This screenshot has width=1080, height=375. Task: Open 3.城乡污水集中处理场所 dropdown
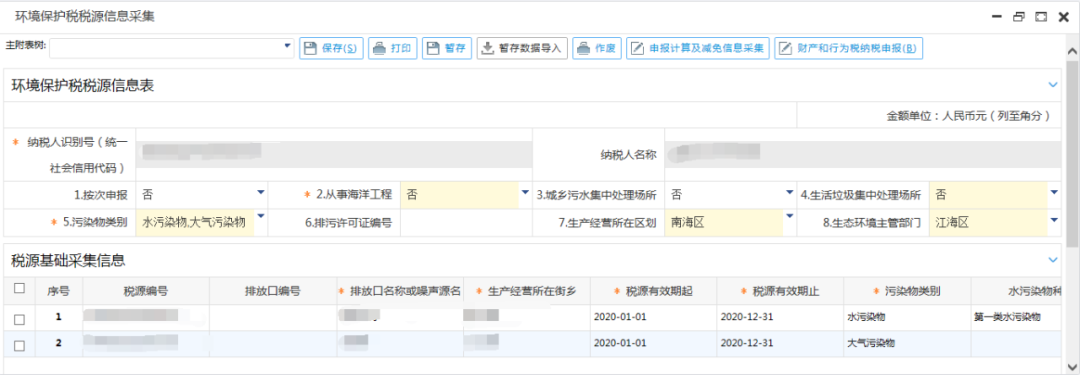tap(789, 193)
